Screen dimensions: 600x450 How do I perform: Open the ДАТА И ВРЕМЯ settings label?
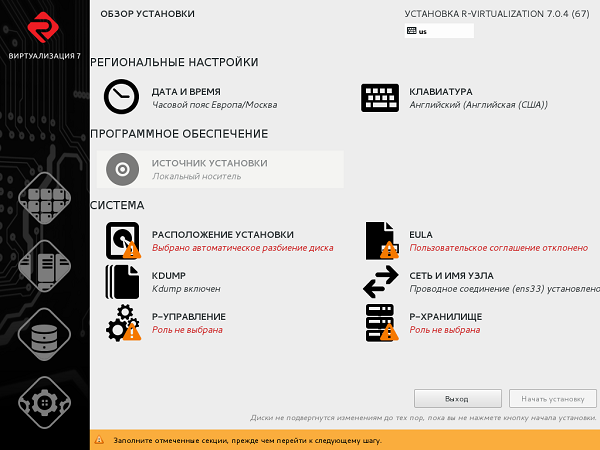[188, 91]
